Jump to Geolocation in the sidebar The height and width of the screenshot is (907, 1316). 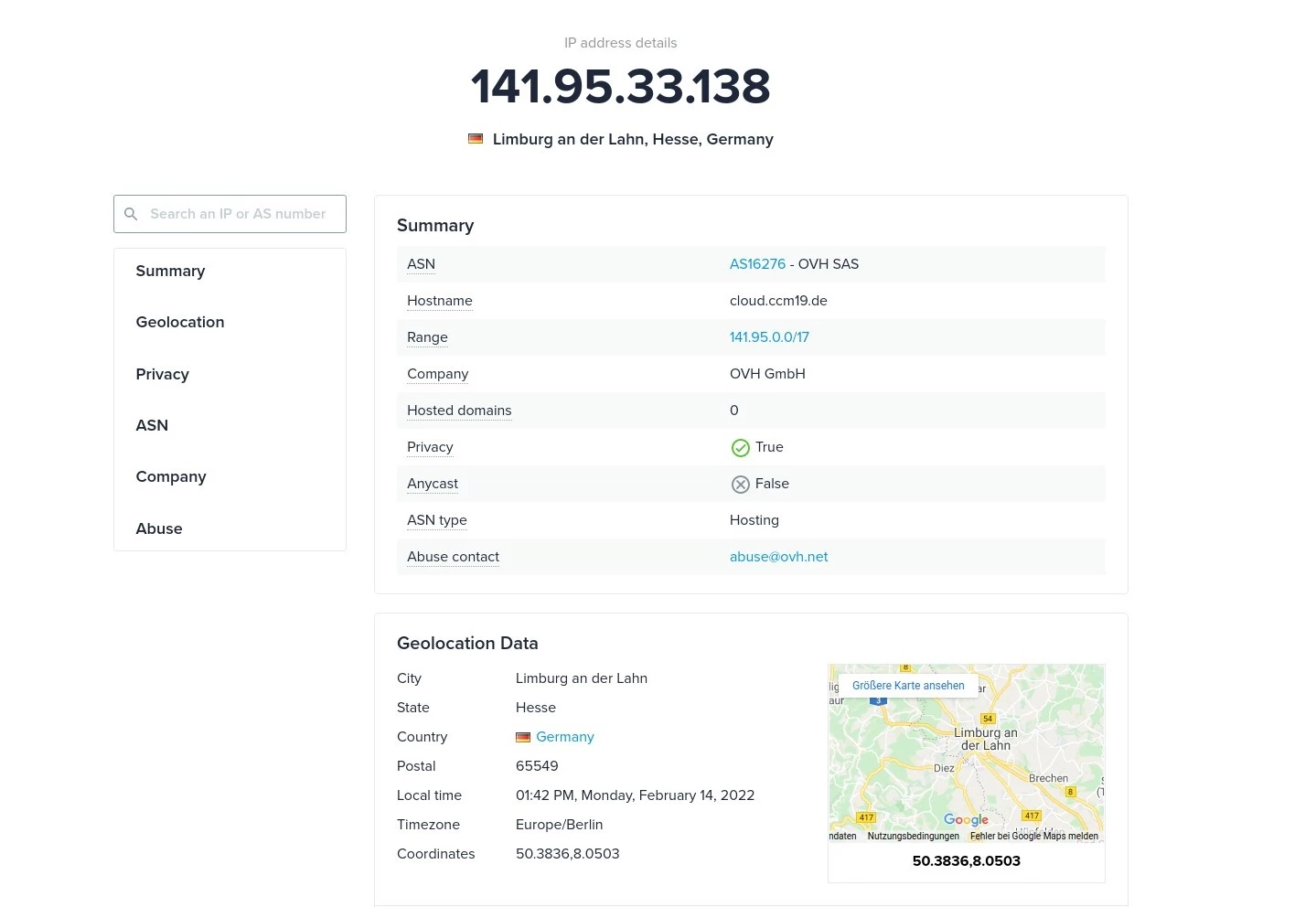[x=180, y=323]
